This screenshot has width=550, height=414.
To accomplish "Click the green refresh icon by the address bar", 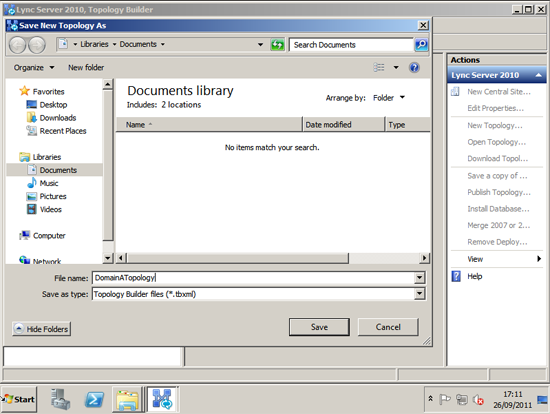I will (x=277, y=45).
